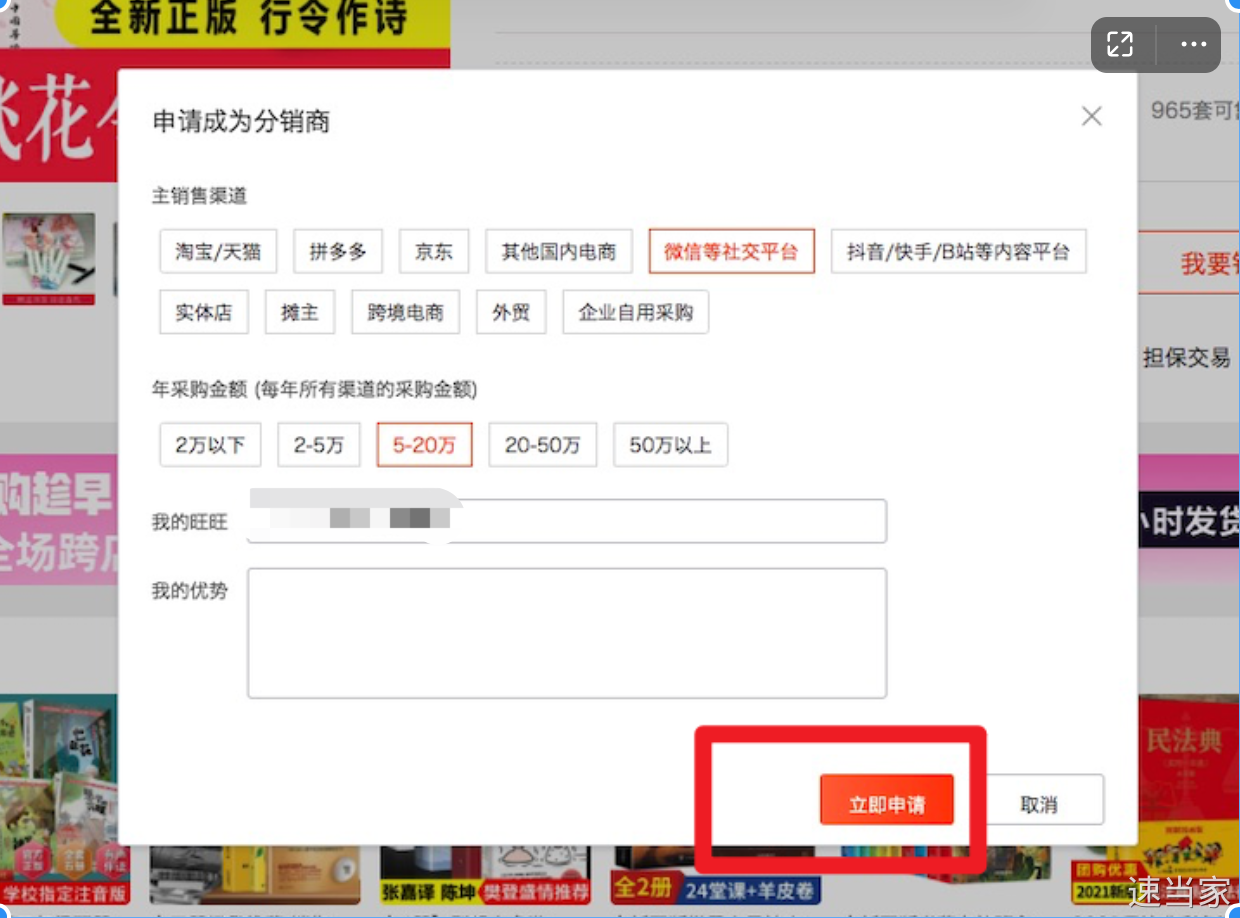This screenshot has width=1240, height=918.
Task: Click 担保交易 text on background page
Action: pyautogui.click(x=1187, y=357)
